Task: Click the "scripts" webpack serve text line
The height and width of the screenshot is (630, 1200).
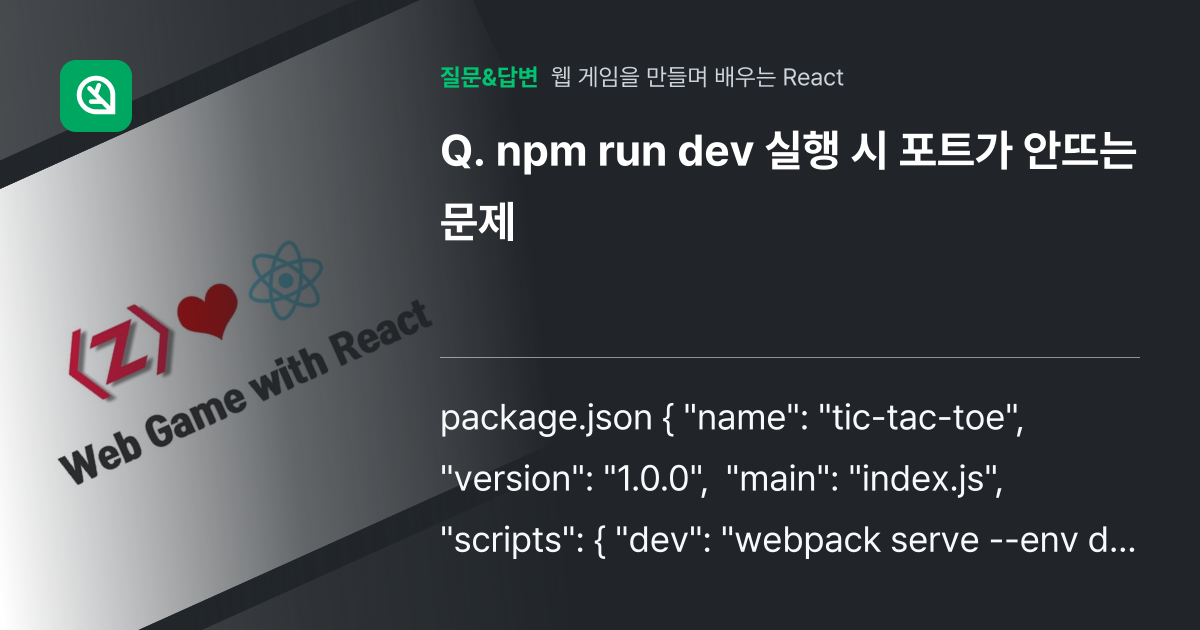Action: (789, 541)
